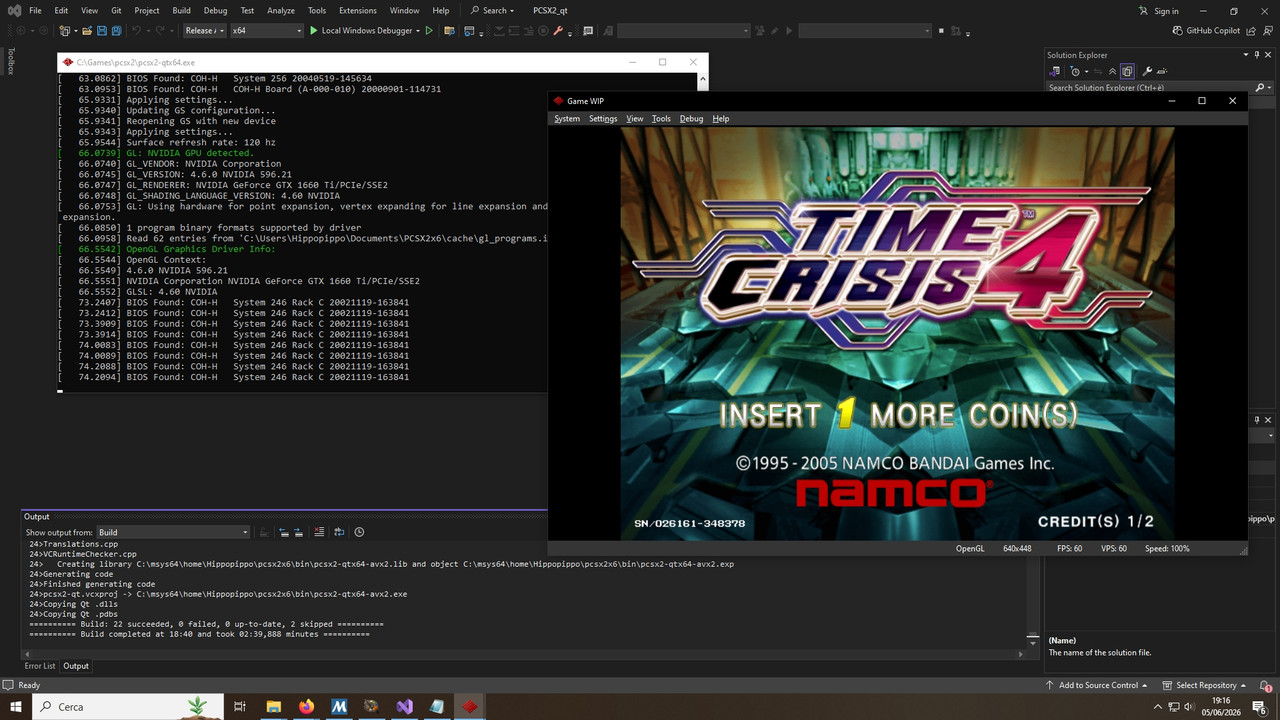Open the Analyze menu in Visual Studio
The width and height of the screenshot is (1280, 720).
(281, 10)
